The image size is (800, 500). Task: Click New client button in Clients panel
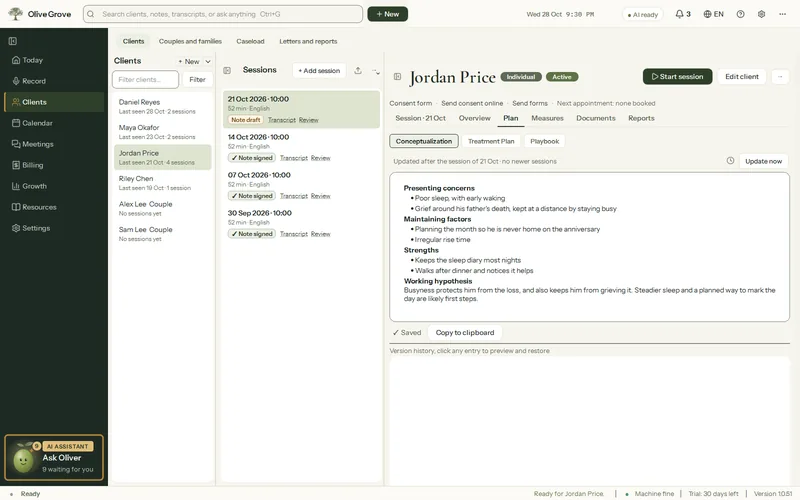coord(189,61)
